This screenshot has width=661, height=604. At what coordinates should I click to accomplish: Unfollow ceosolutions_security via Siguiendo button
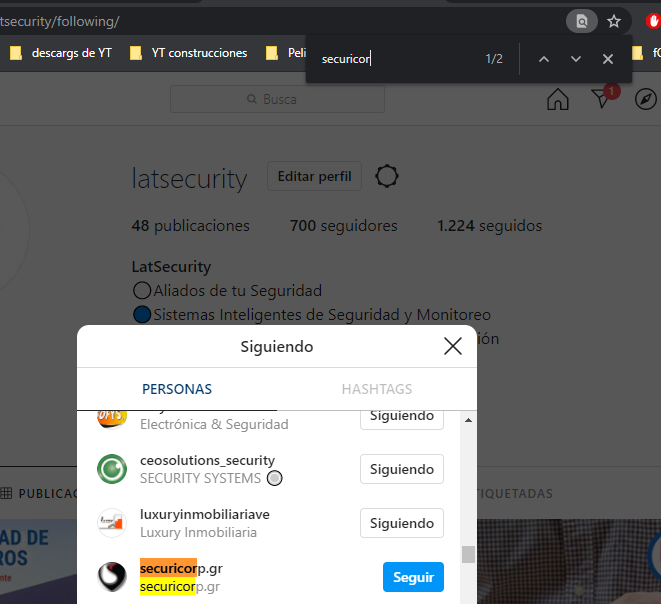click(402, 469)
